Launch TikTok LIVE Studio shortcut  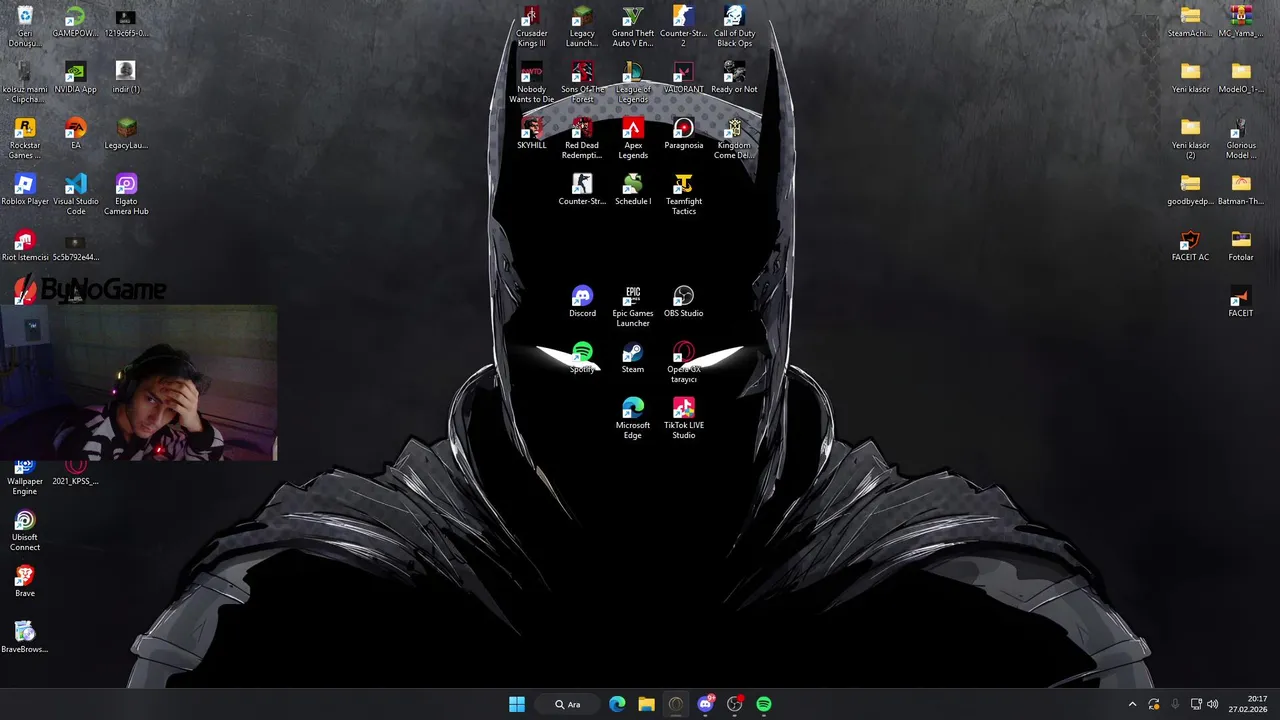(x=683, y=418)
